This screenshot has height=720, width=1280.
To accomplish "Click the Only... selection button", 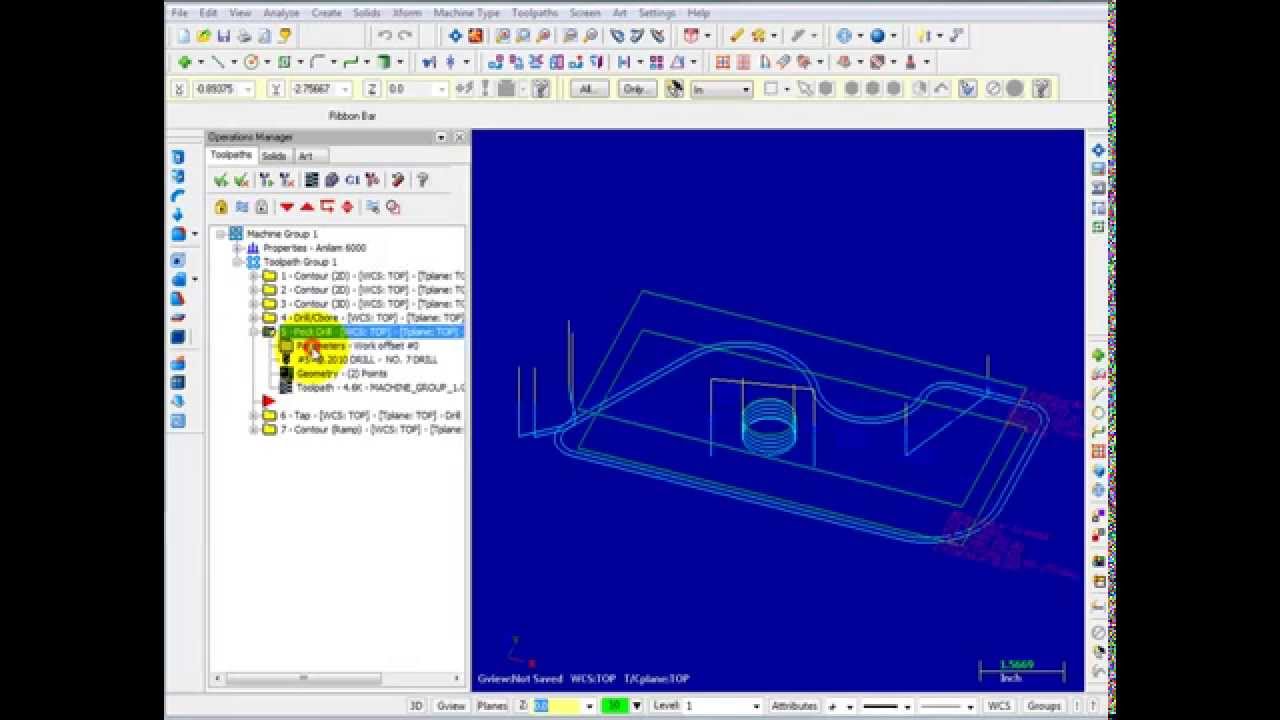I will [635, 89].
